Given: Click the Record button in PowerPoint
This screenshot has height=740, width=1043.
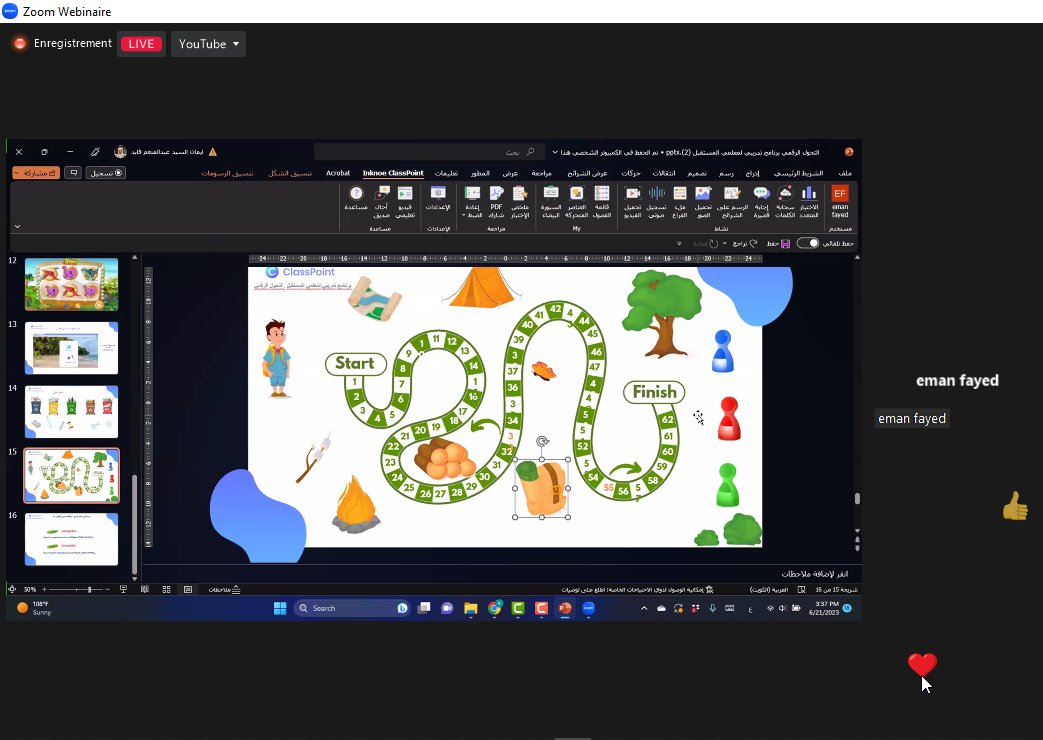Looking at the screenshot, I should pyautogui.click(x=106, y=173).
